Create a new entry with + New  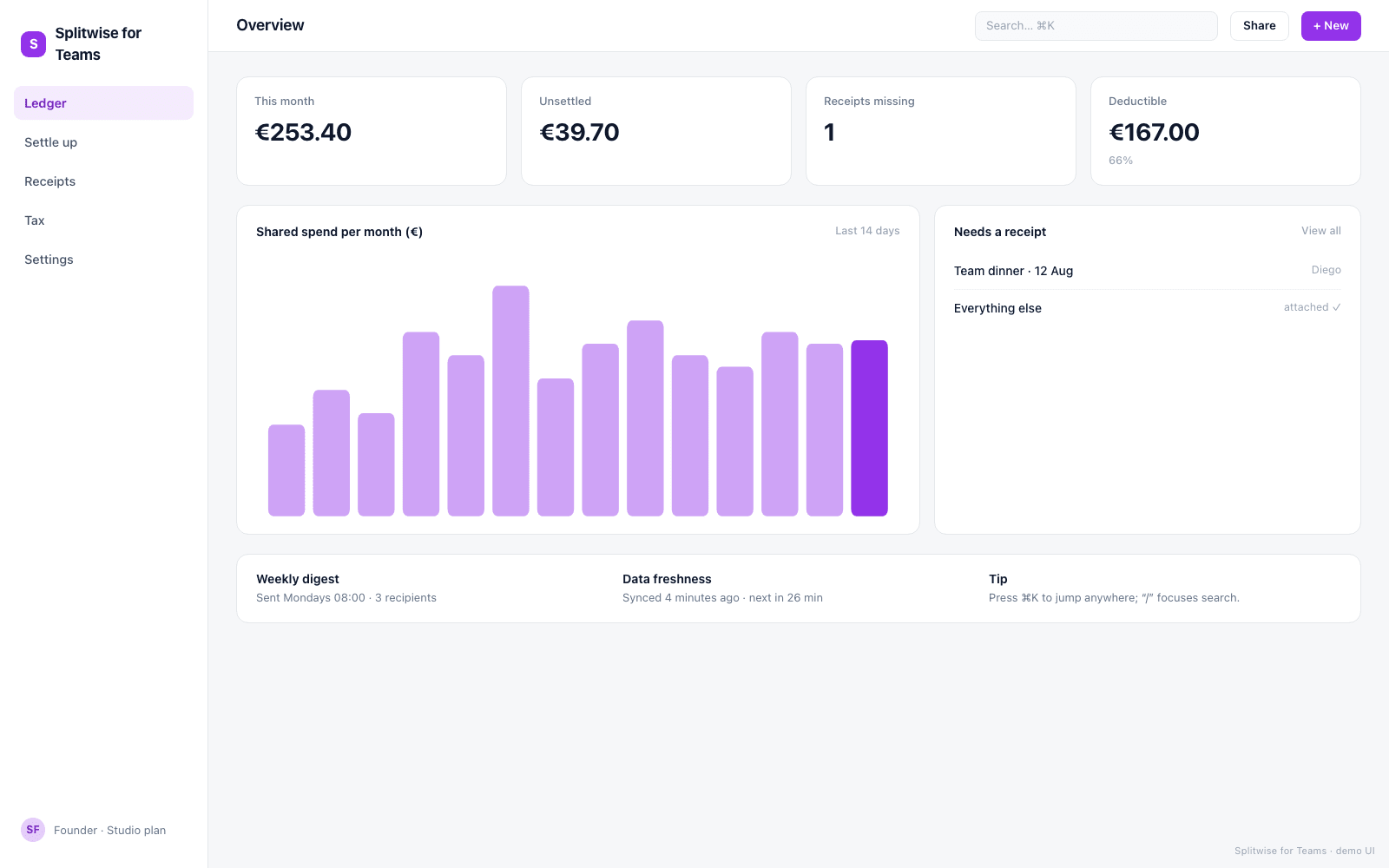point(1331,26)
